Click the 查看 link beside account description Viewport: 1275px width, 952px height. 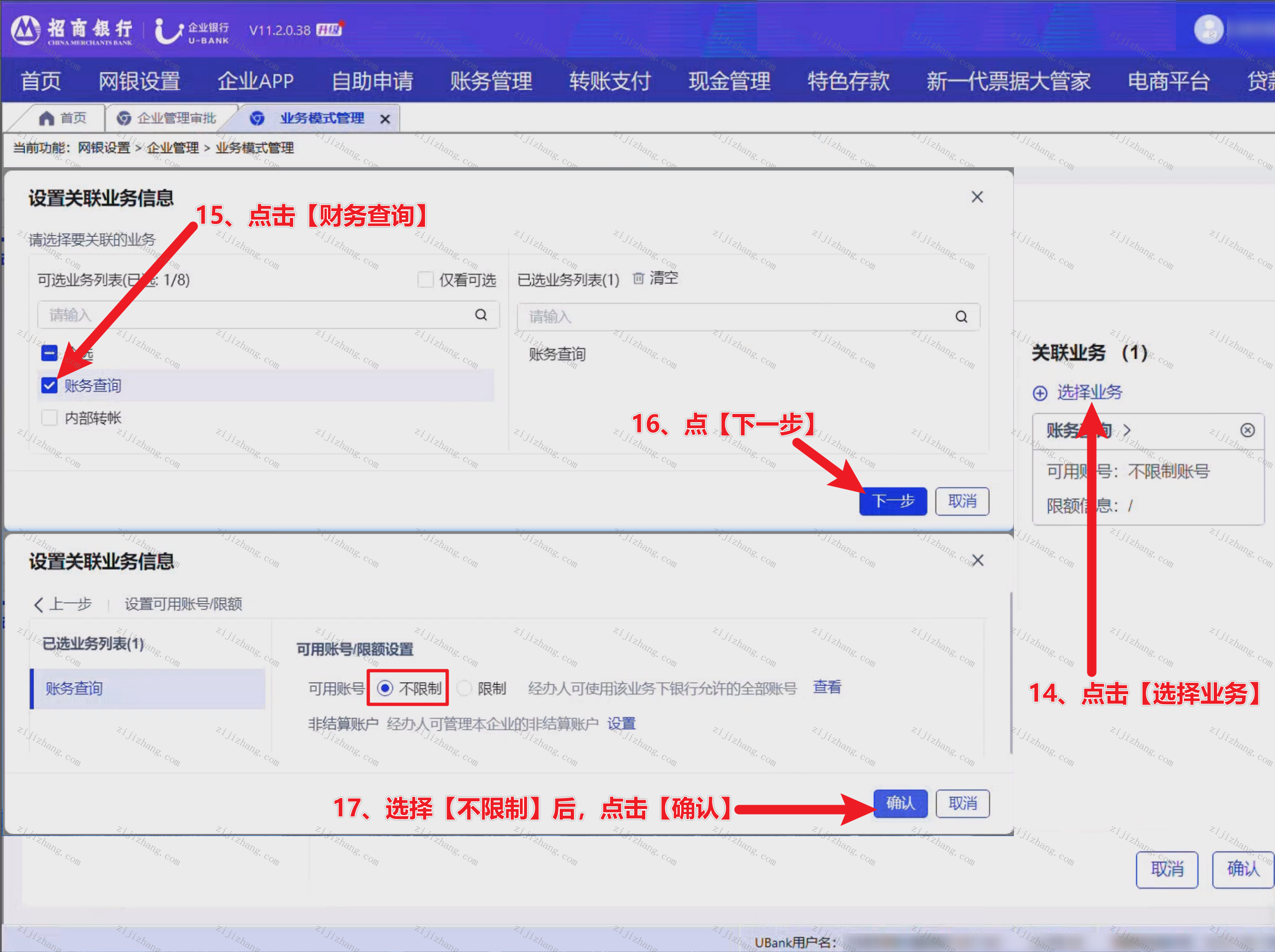click(x=827, y=688)
